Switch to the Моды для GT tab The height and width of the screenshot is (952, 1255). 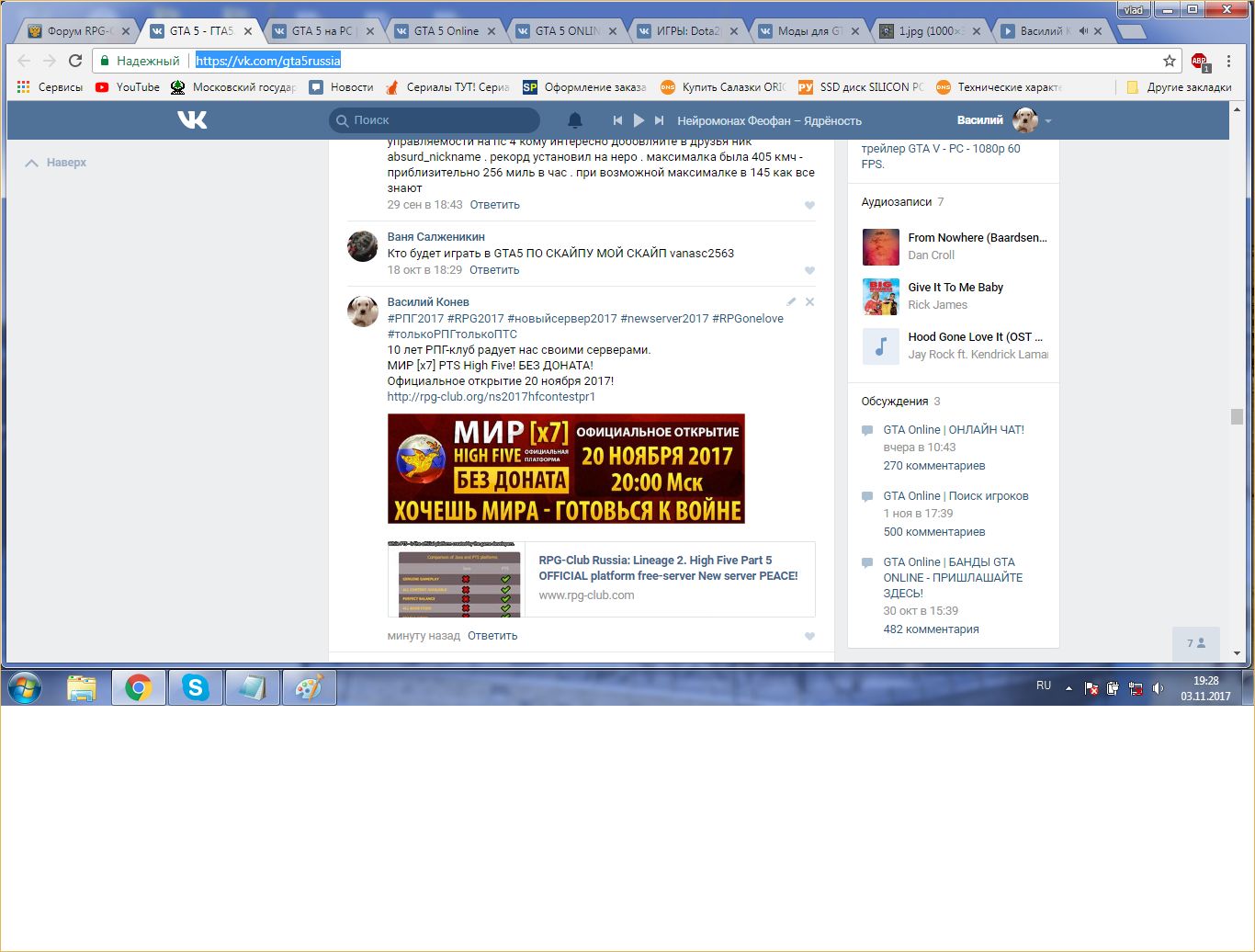[809, 31]
